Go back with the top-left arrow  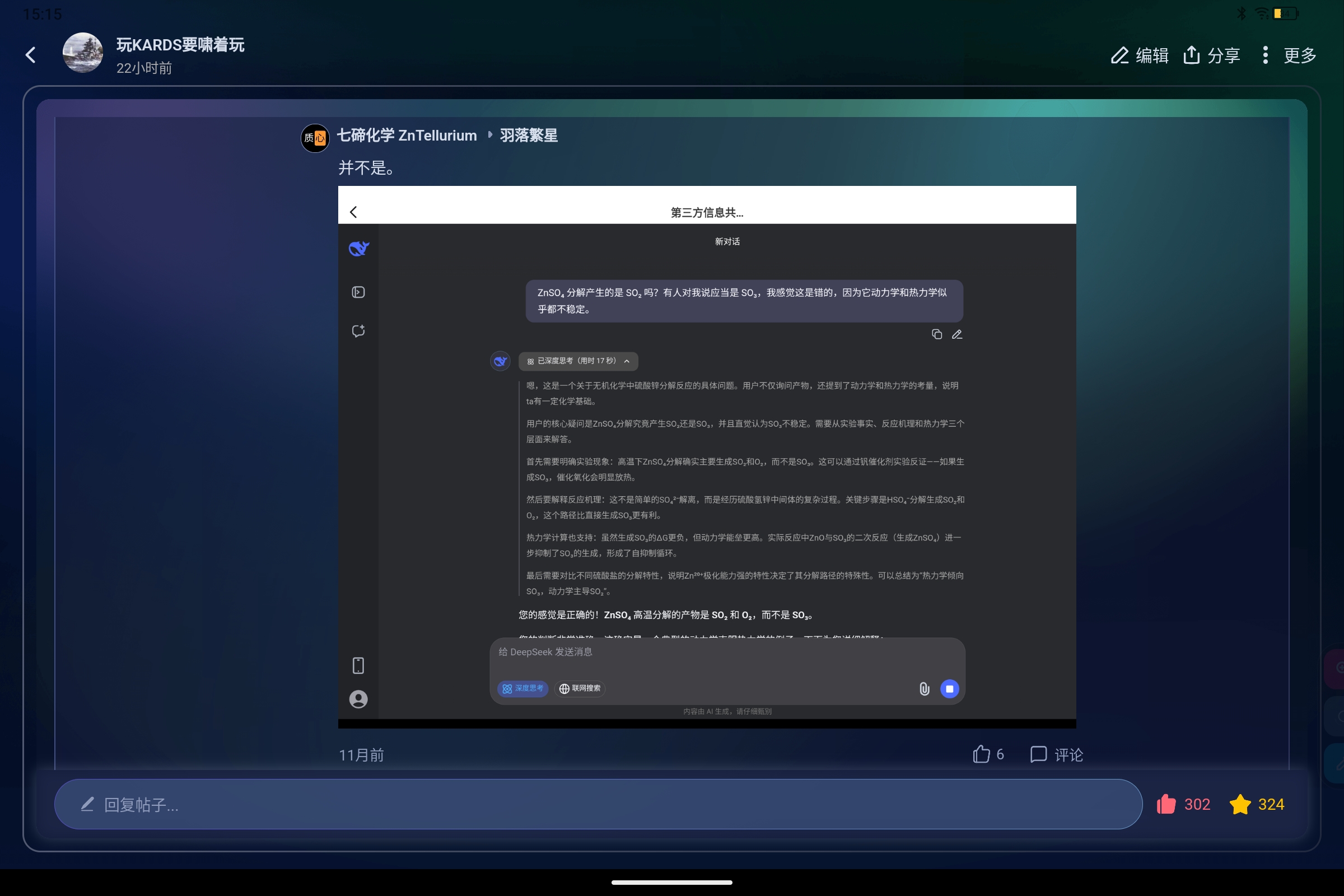pos(31,55)
